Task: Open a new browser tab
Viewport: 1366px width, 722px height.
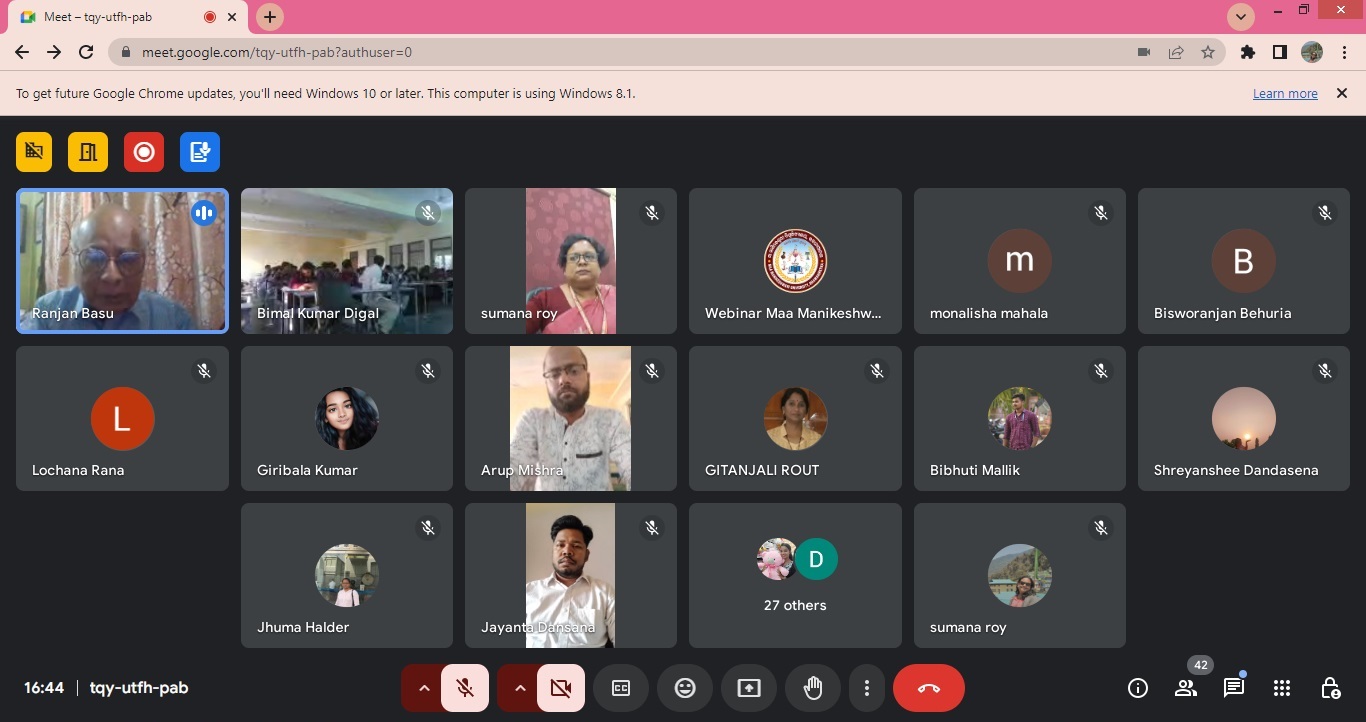Action: click(270, 17)
